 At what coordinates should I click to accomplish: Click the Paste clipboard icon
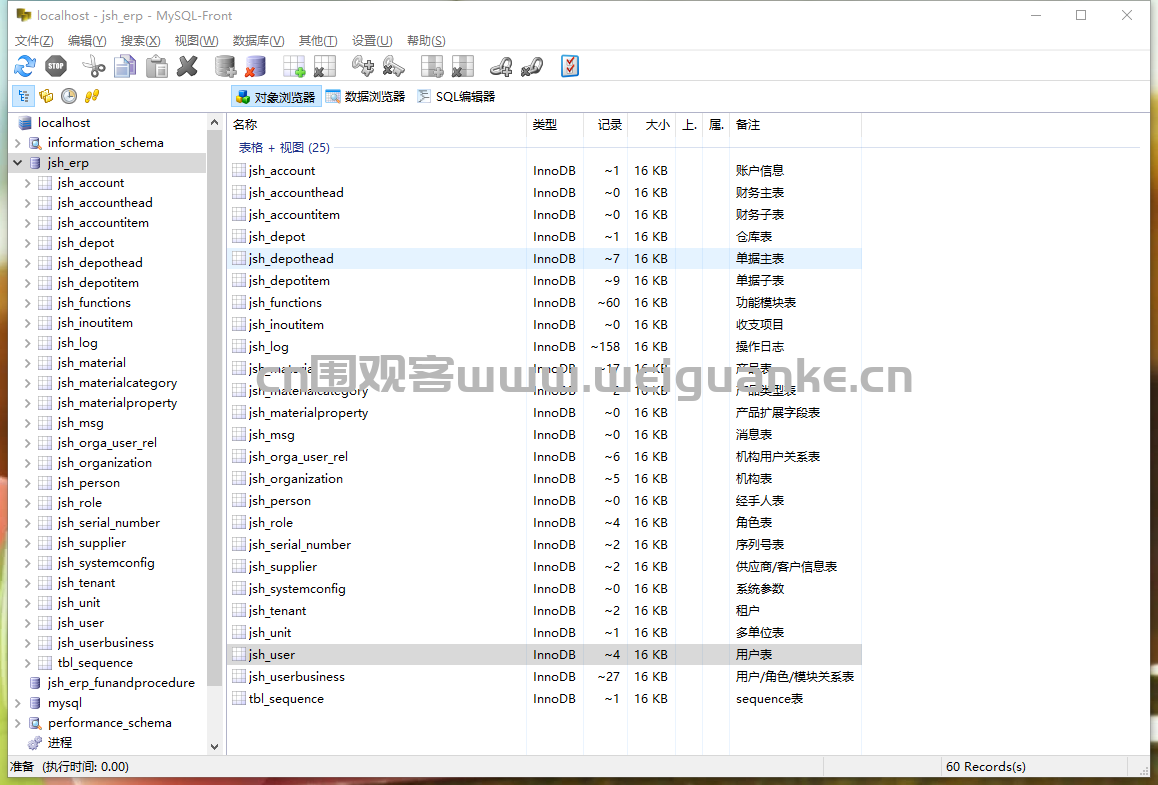coord(157,66)
